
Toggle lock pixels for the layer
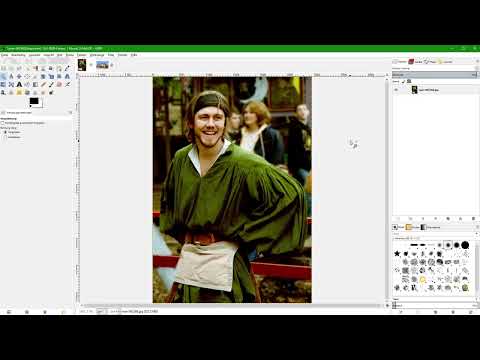click(x=404, y=81)
